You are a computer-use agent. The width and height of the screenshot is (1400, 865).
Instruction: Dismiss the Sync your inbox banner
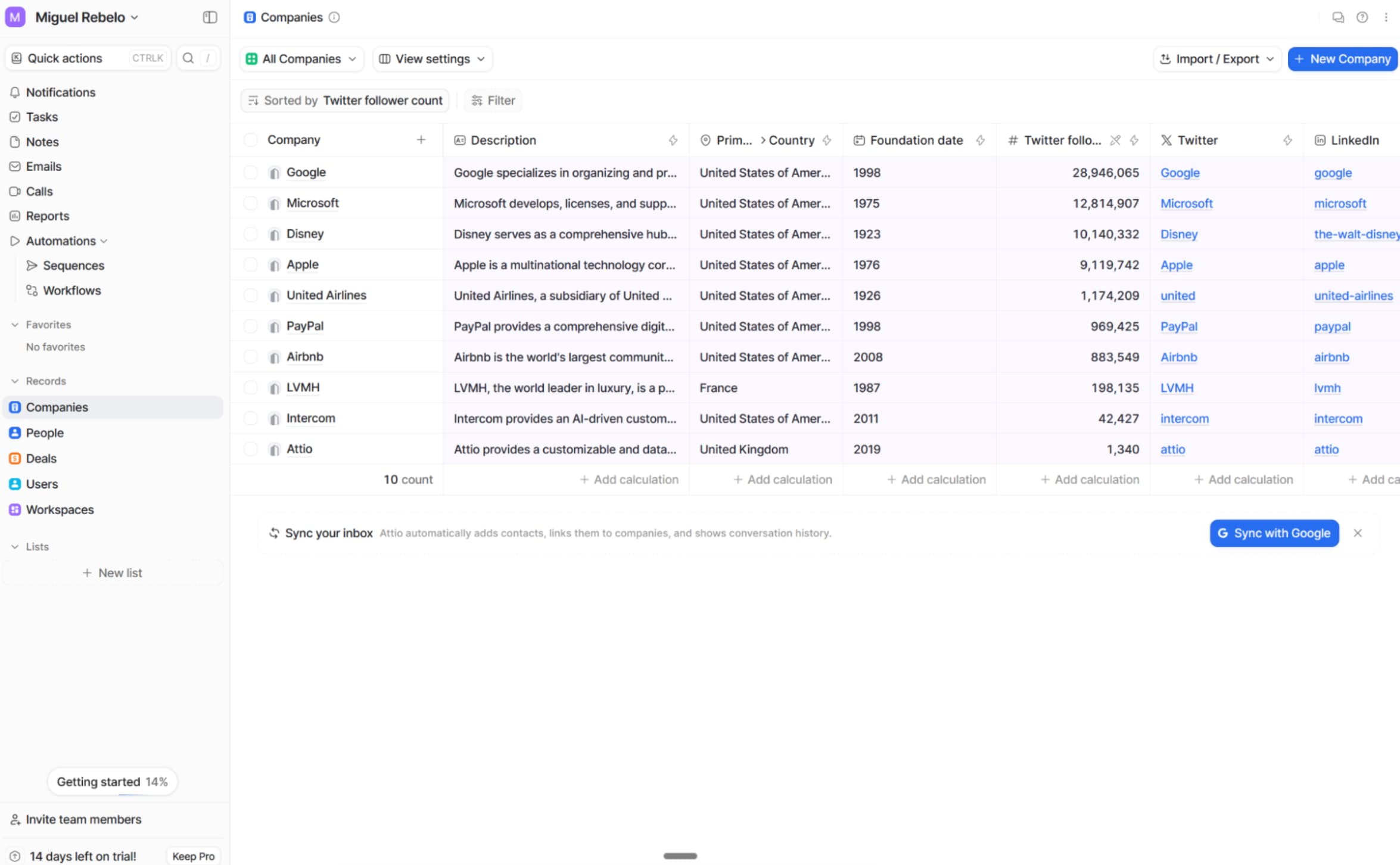[1358, 533]
